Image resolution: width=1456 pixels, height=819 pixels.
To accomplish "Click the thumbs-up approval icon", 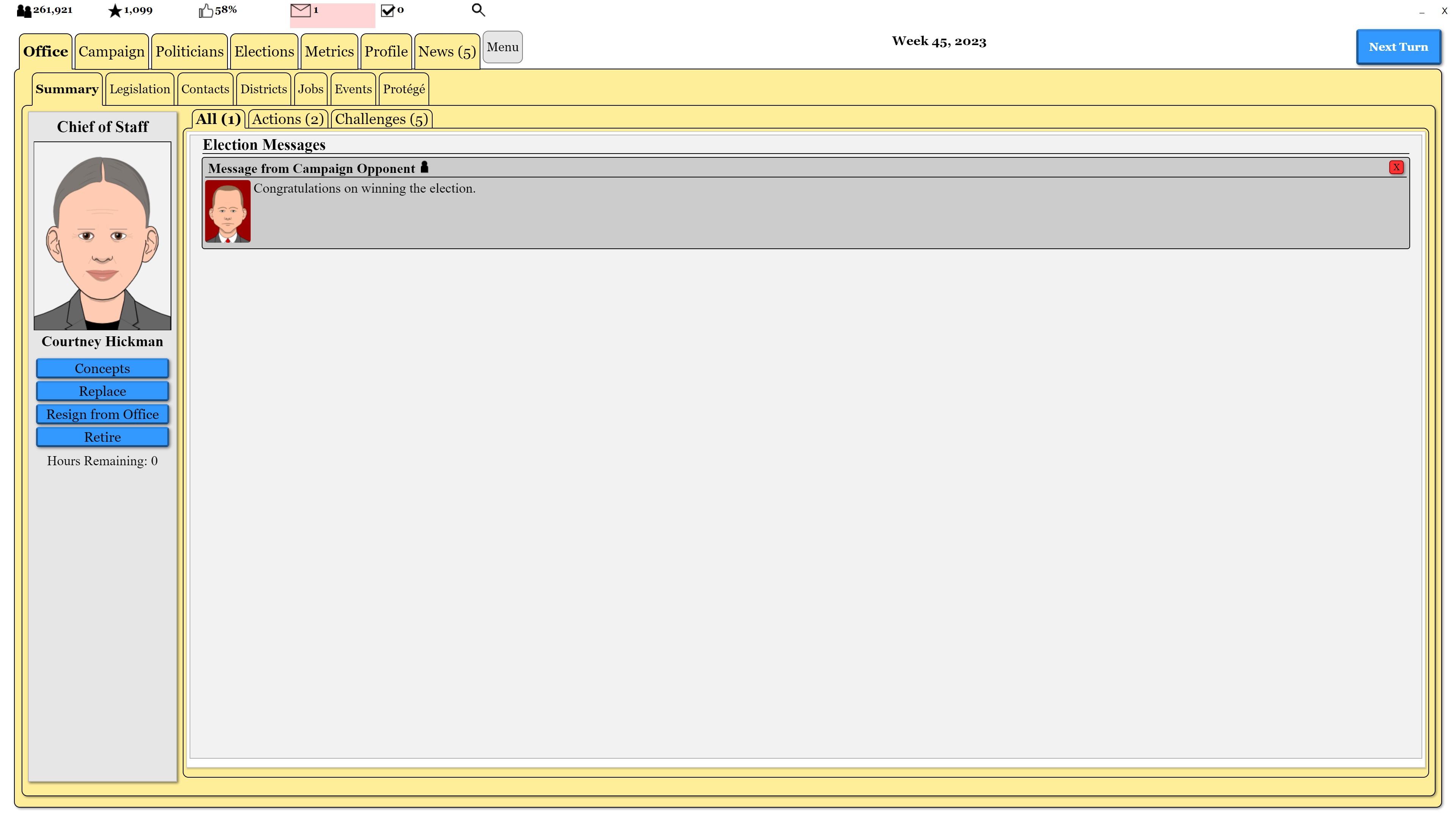I will click(206, 11).
